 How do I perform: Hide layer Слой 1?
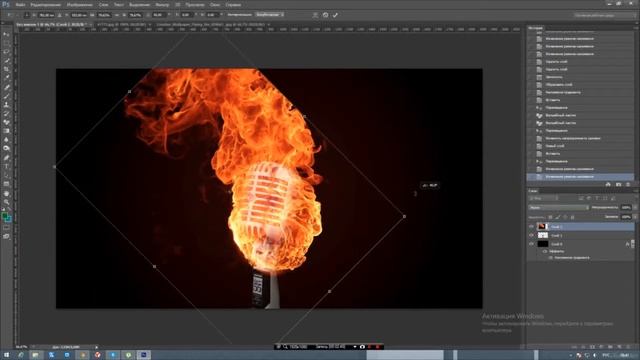(531, 236)
